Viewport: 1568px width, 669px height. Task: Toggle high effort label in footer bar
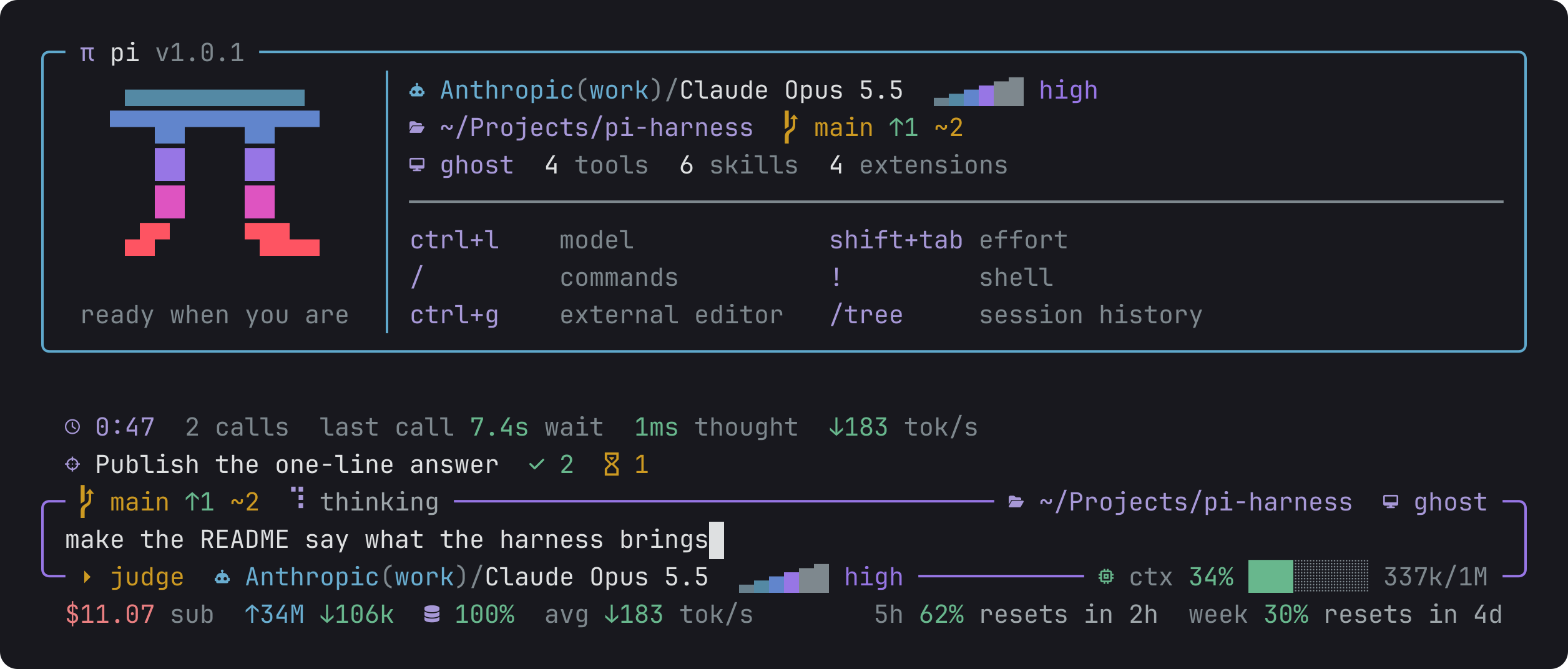click(x=873, y=578)
